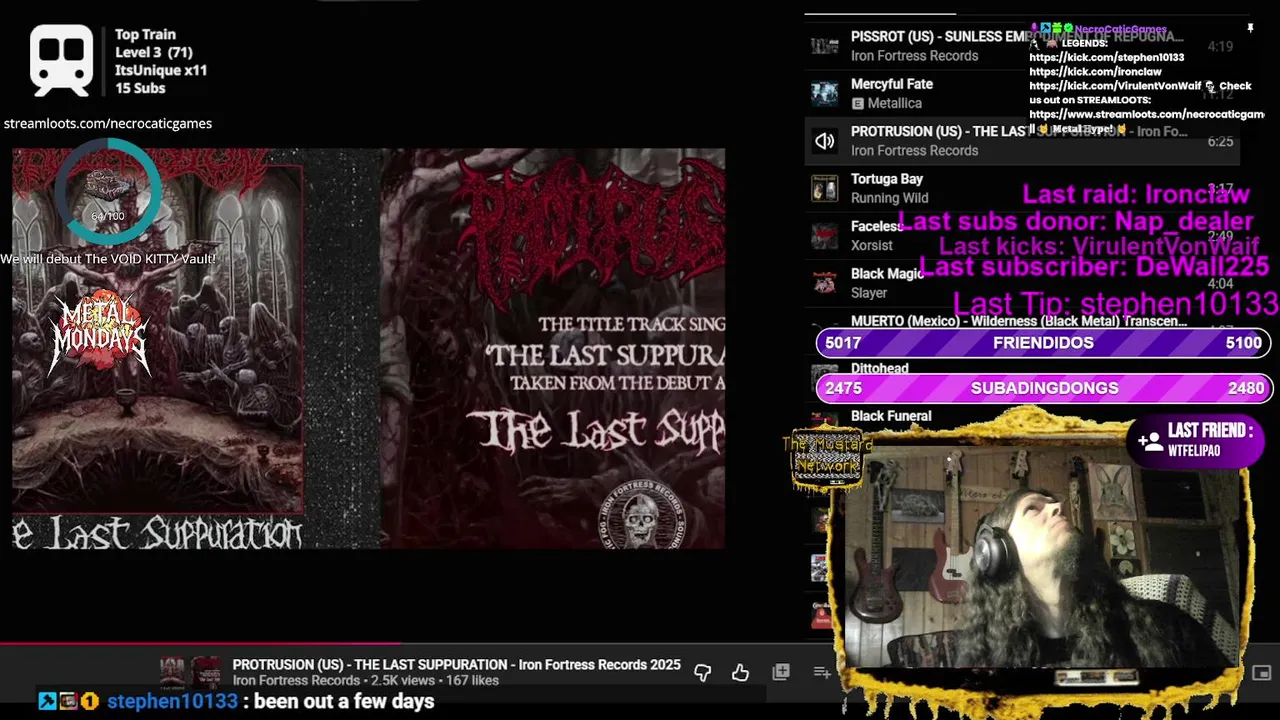Open Mercyful Fate queue thumbnail

pyautogui.click(x=824, y=93)
